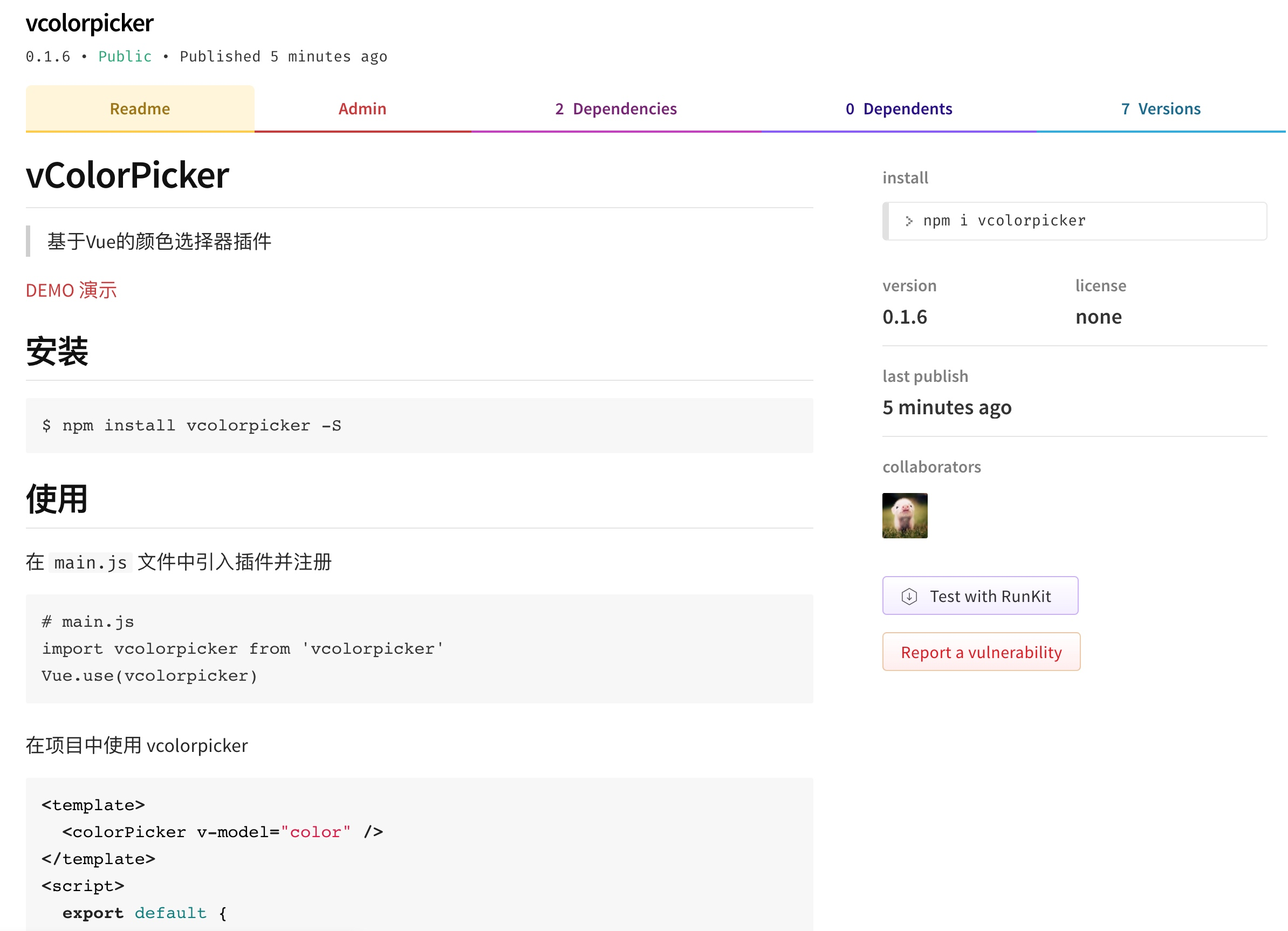Open the collaborator pig avatar
Screen dimensions: 1288x931
[905, 515]
